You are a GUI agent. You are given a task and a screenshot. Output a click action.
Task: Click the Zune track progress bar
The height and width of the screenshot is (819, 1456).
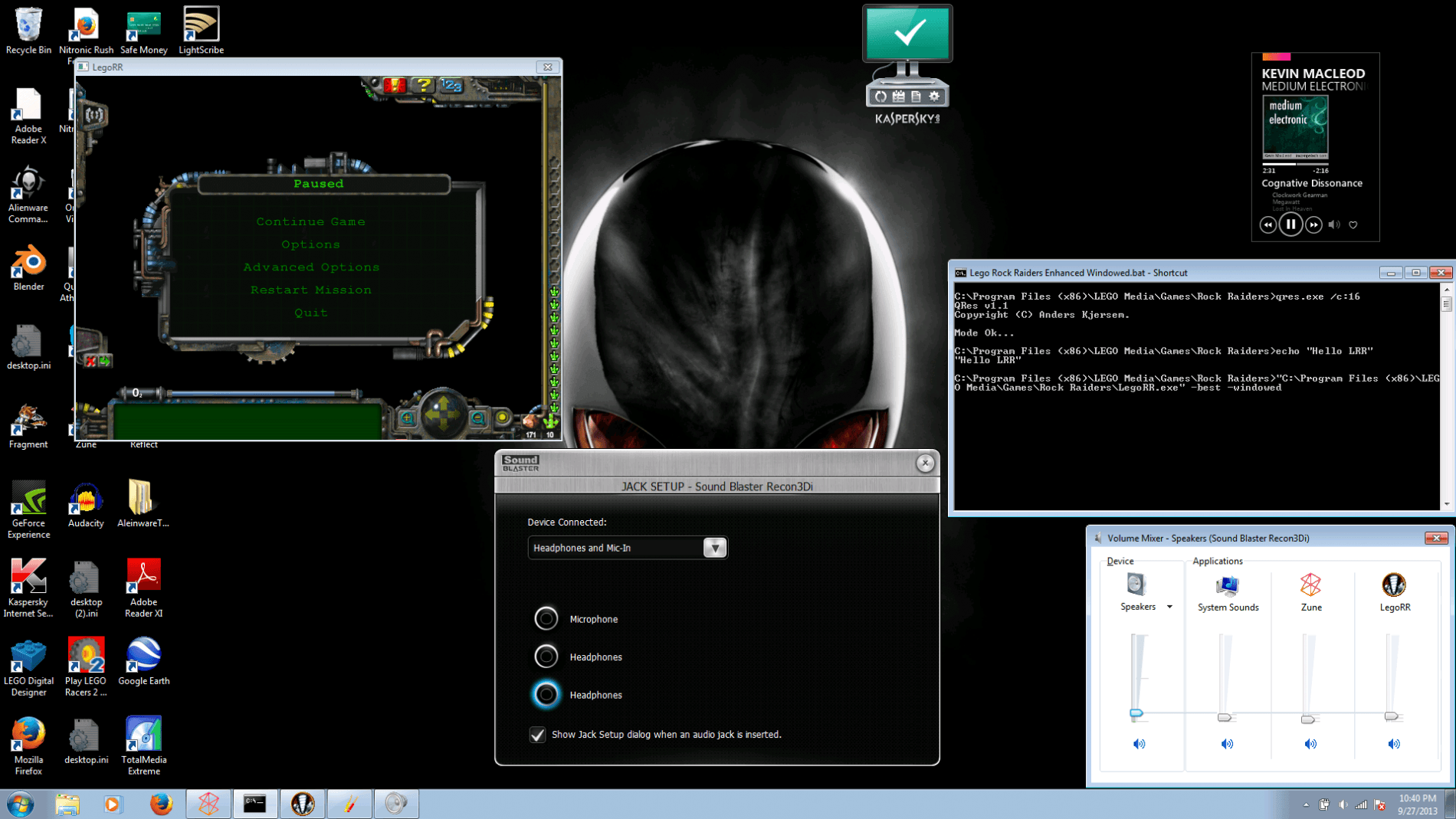coord(1296,164)
